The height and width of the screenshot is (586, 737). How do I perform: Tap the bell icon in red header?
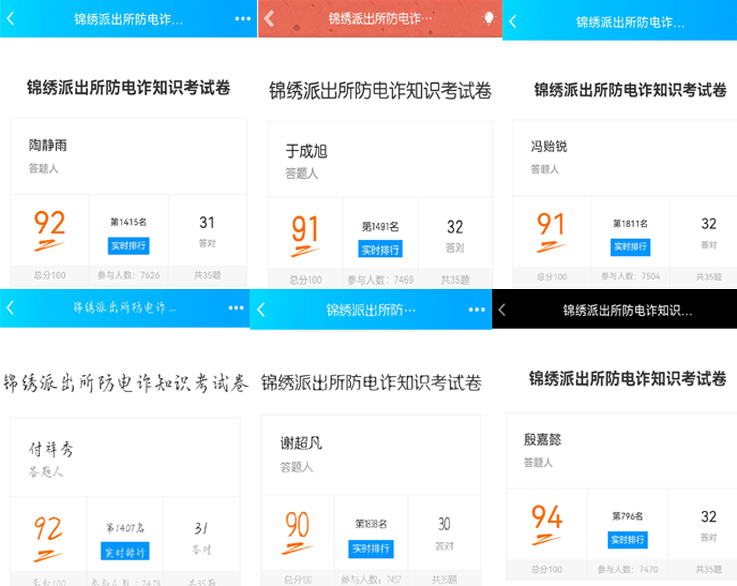488,18
